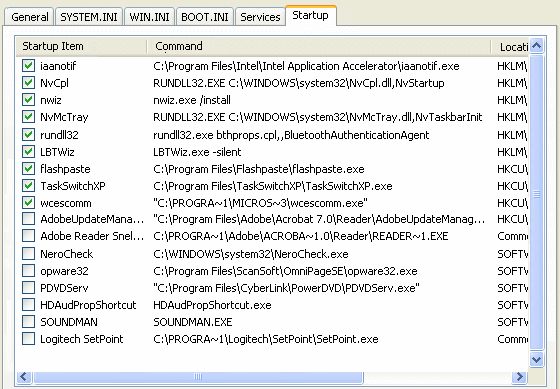
Task: Toggle the flashpaste checkbox
Action: pos(28,169)
